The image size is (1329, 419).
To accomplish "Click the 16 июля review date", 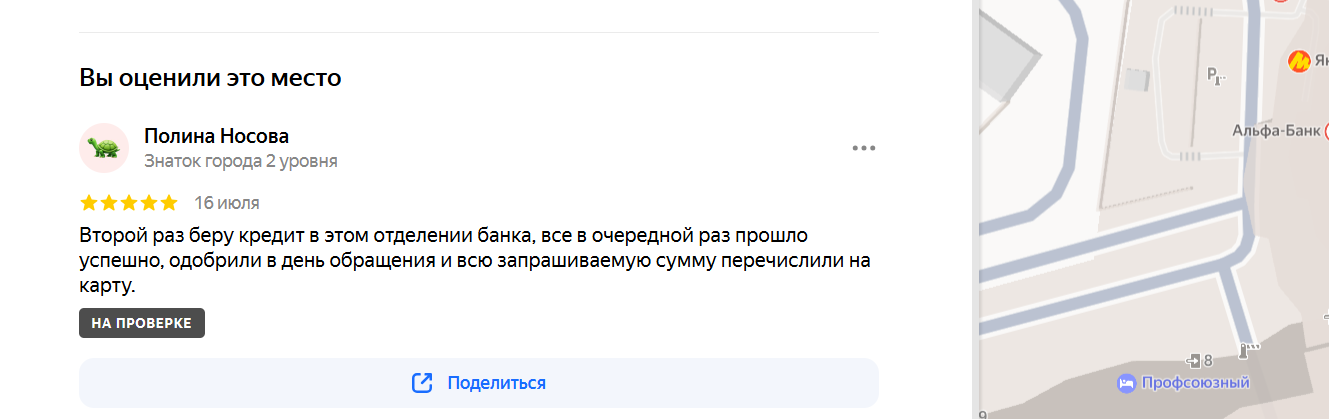I will coord(227,203).
